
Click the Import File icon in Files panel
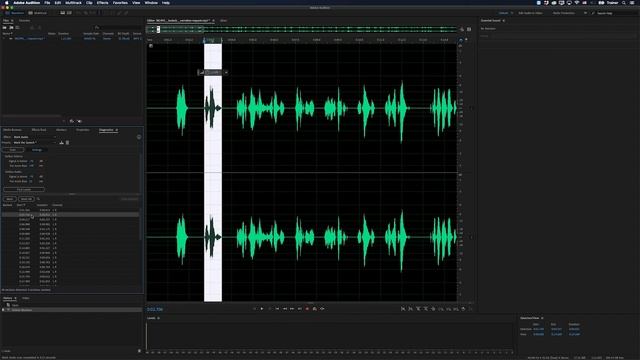point(11,28)
